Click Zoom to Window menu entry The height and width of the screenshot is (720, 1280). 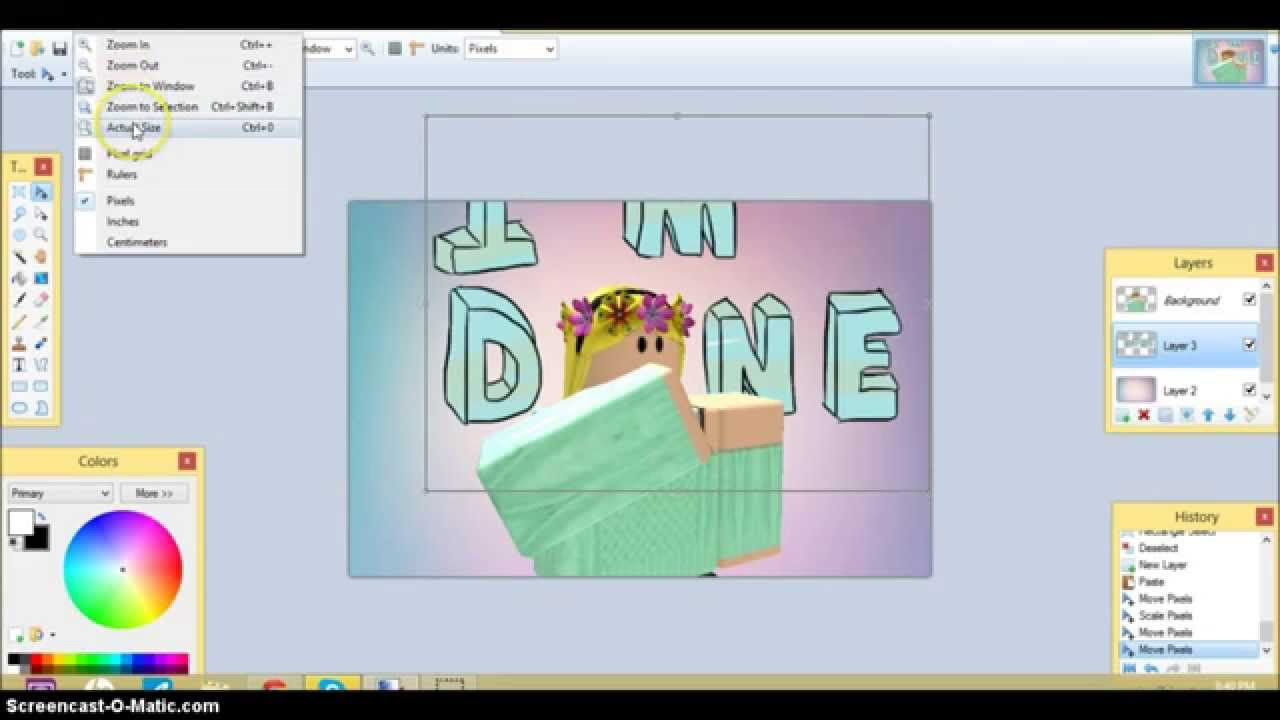pyautogui.click(x=188, y=86)
